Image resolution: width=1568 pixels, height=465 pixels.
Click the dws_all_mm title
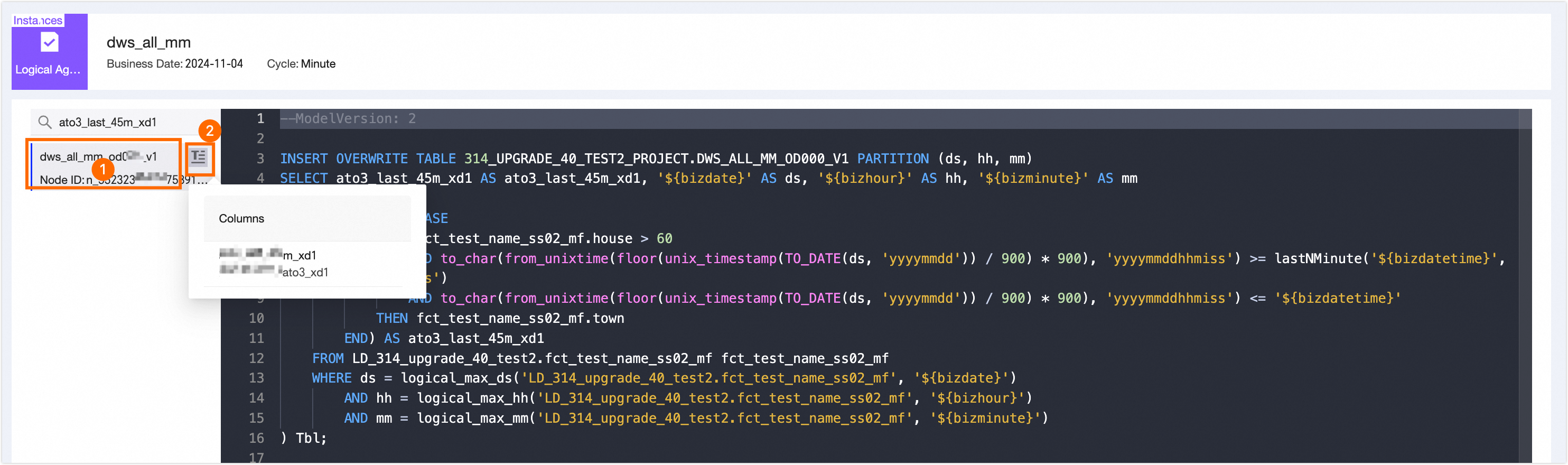click(x=148, y=42)
